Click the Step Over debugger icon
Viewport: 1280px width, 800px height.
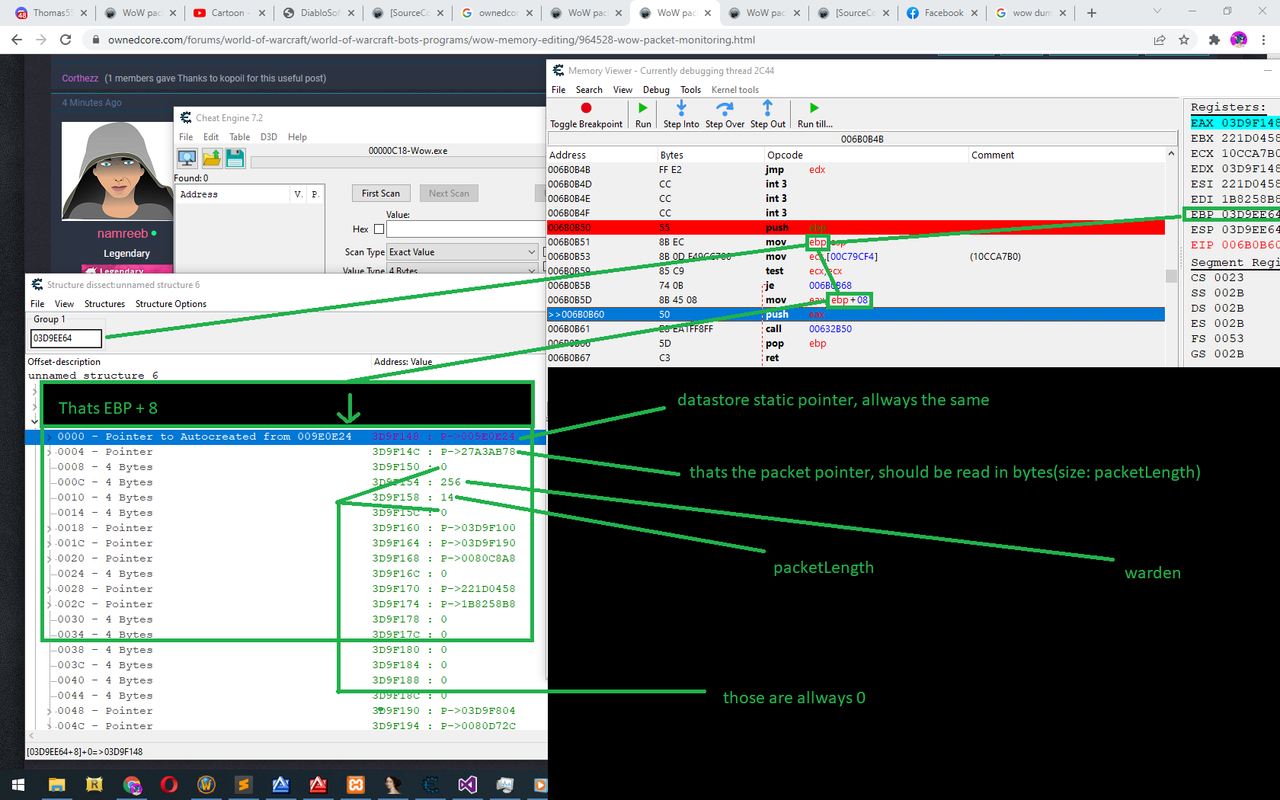click(x=725, y=114)
